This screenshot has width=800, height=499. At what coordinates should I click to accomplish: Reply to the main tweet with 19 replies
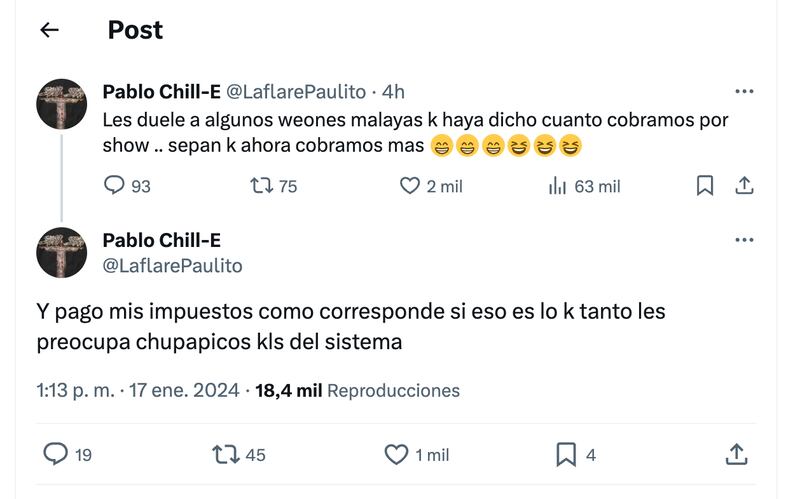[56, 455]
